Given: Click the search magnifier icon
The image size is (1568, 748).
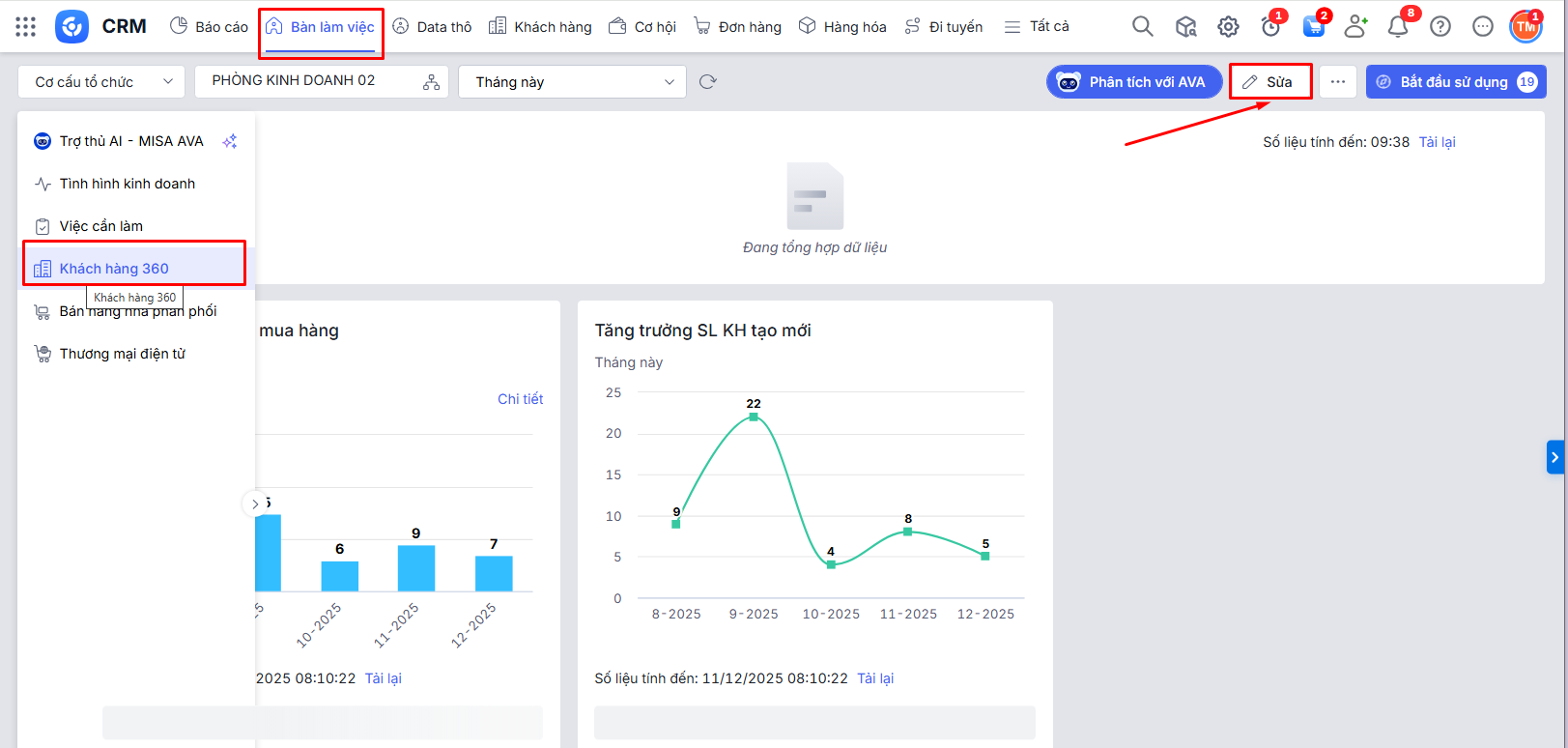Looking at the screenshot, I should pos(1142,26).
